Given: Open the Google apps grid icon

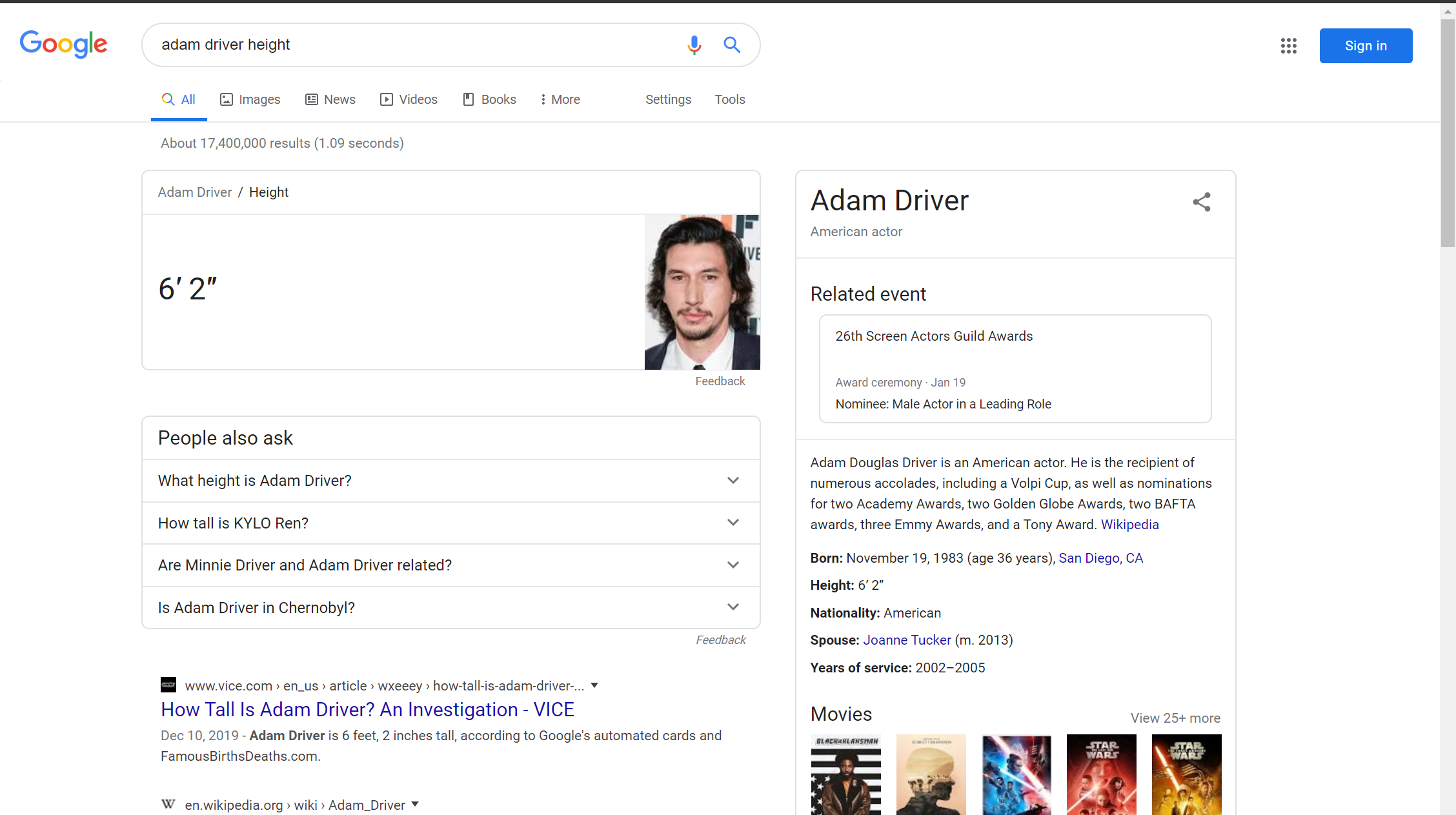Looking at the screenshot, I should point(1288,46).
